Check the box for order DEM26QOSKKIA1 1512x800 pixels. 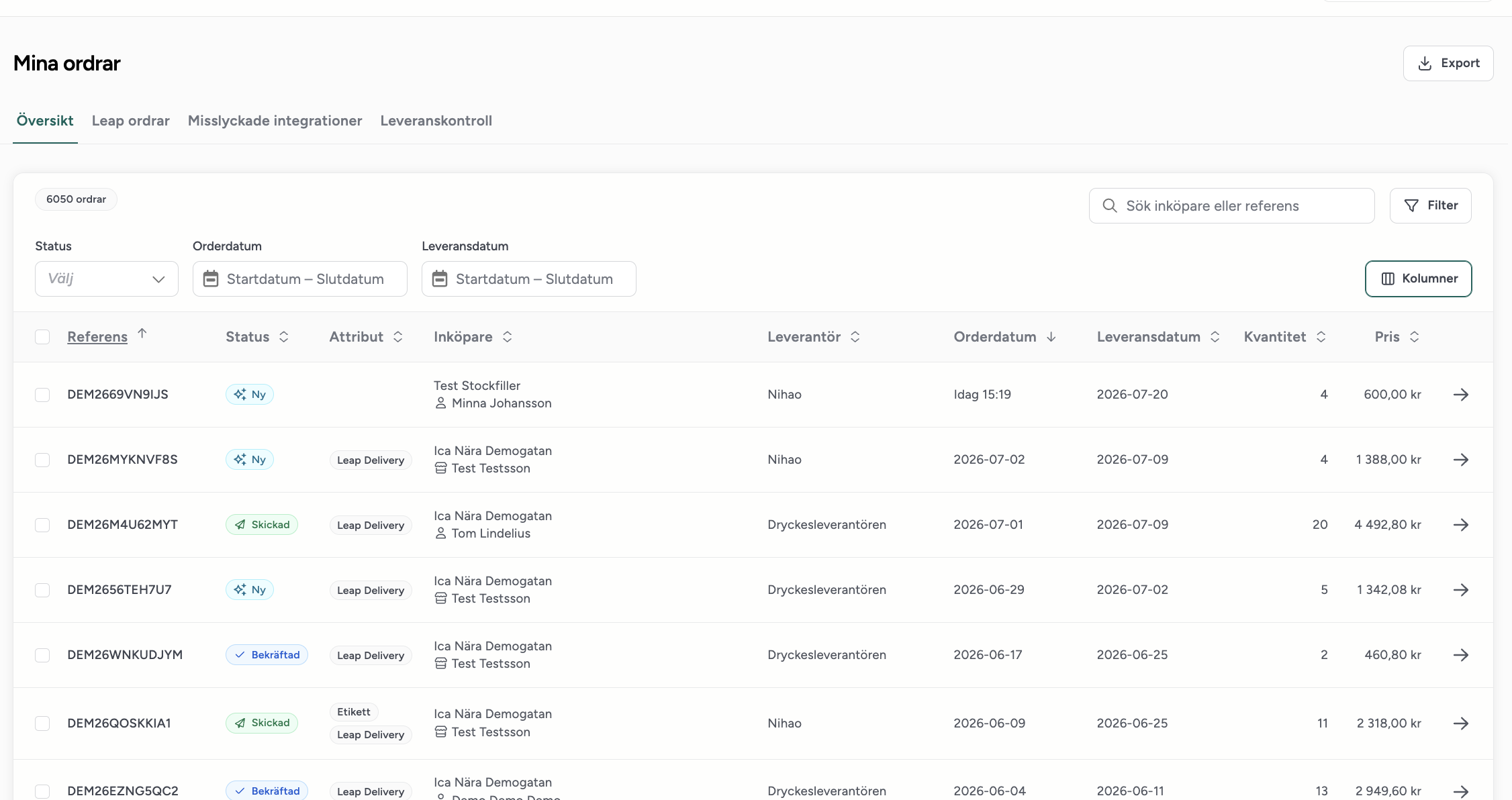(x=42, y=723)
